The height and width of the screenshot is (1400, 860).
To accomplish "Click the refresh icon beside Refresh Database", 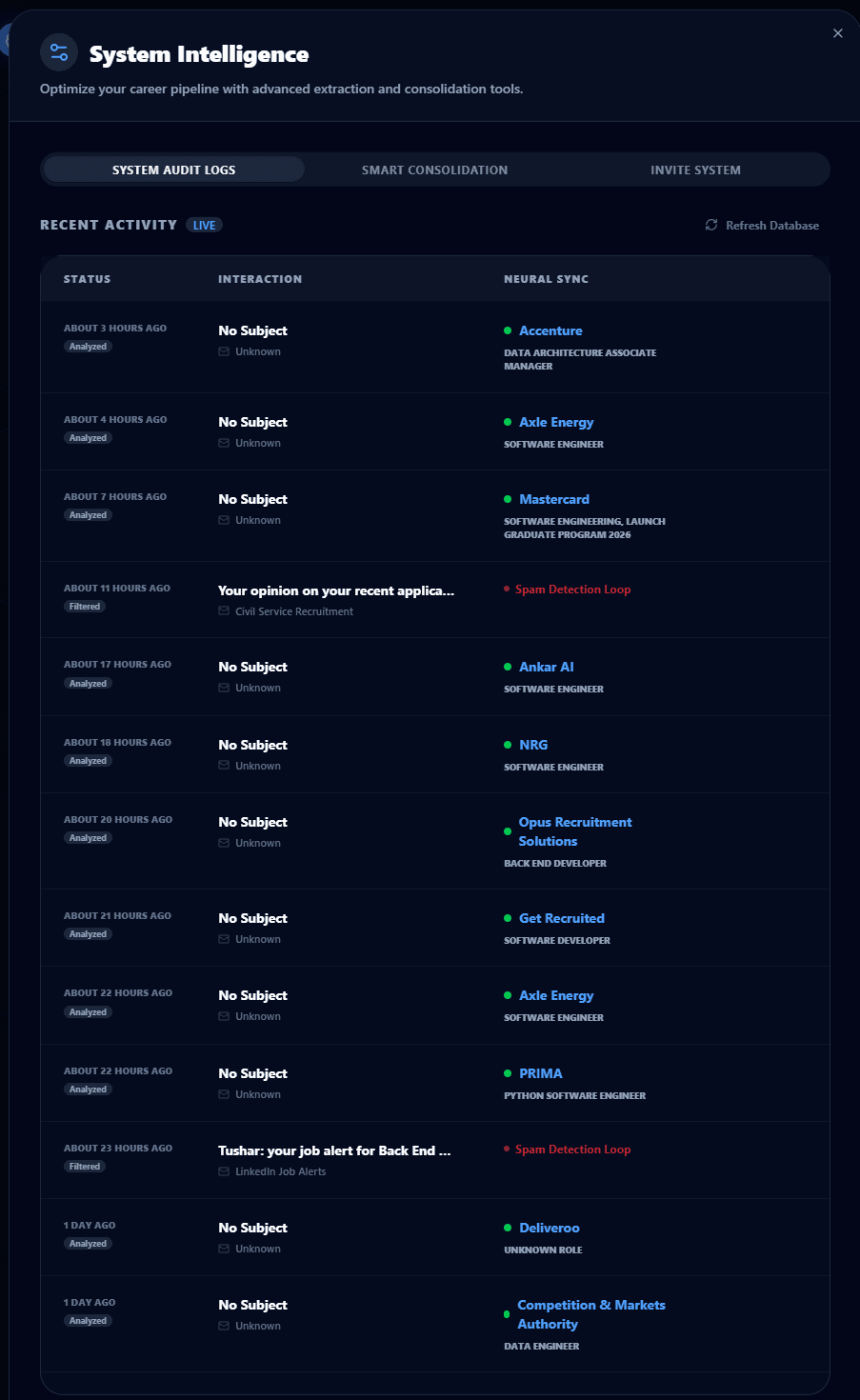I will [x=711, y=225].
